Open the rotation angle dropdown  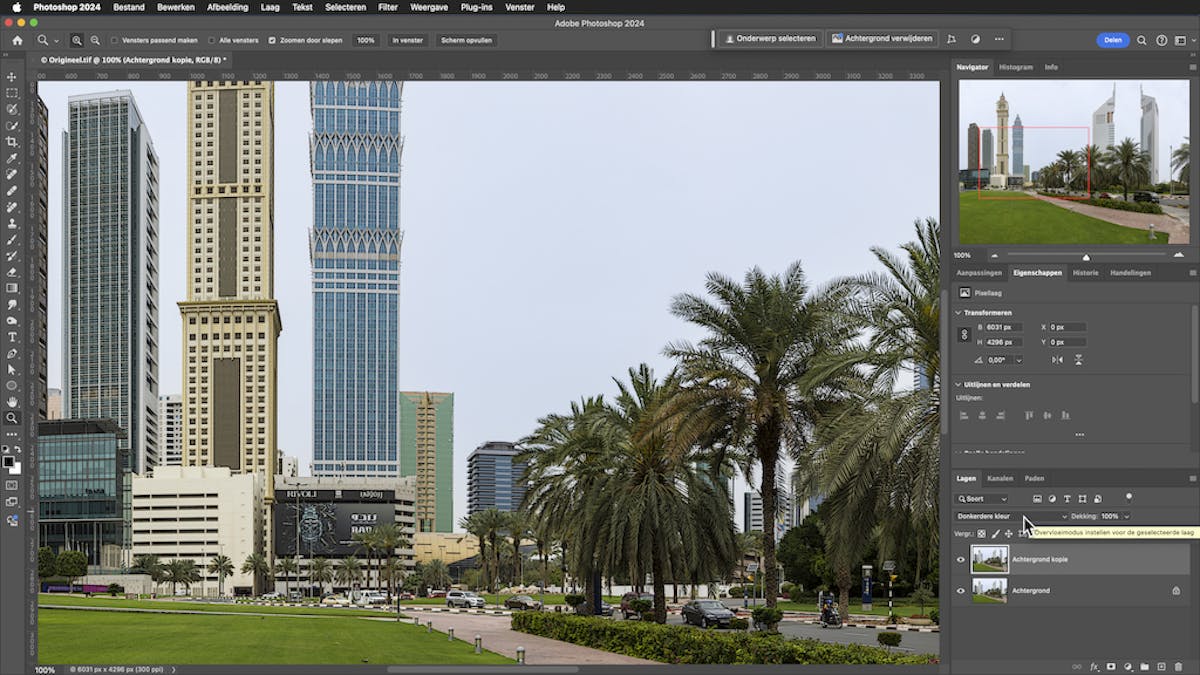1018,359
